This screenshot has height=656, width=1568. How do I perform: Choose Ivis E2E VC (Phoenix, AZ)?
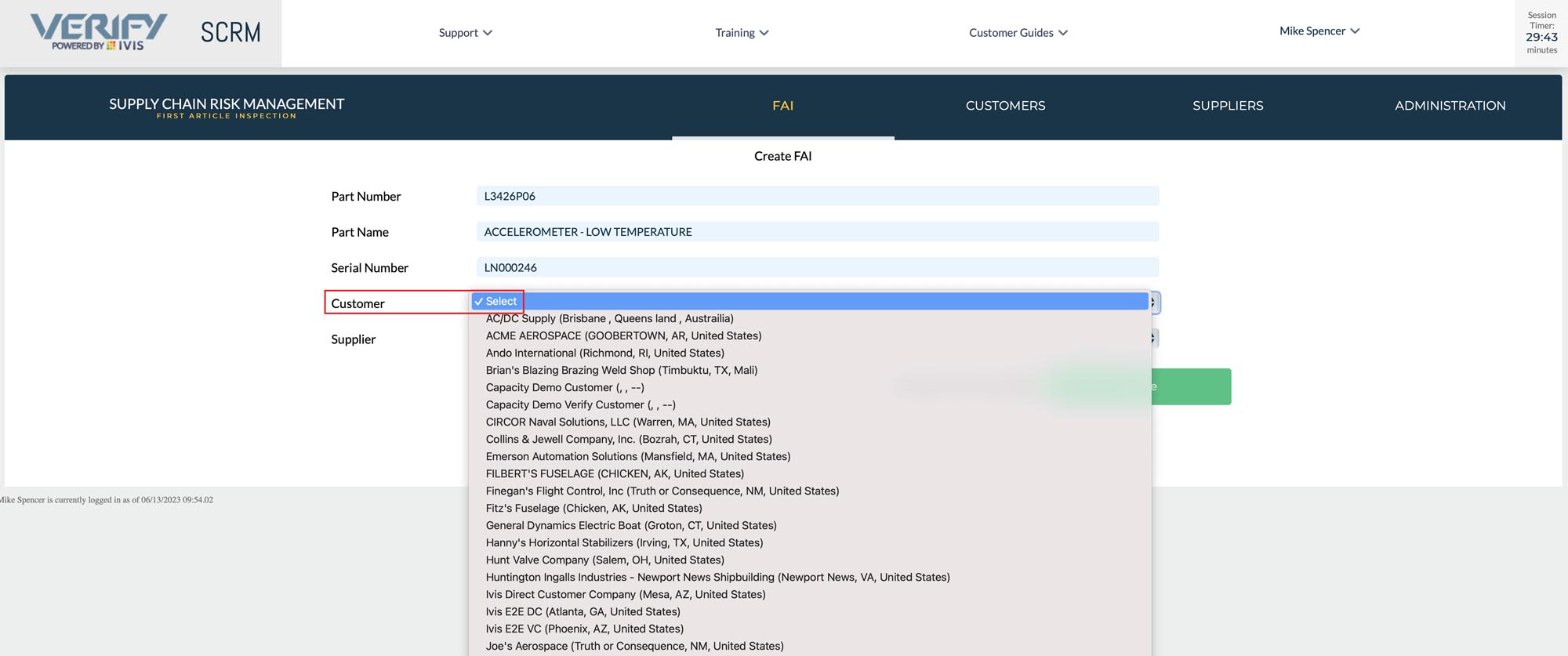(x=811, y=629)
